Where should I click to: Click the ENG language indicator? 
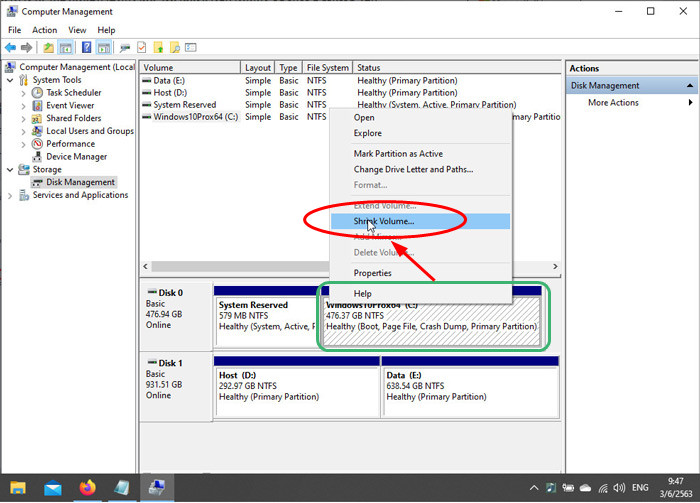click(x=640, y=488)
